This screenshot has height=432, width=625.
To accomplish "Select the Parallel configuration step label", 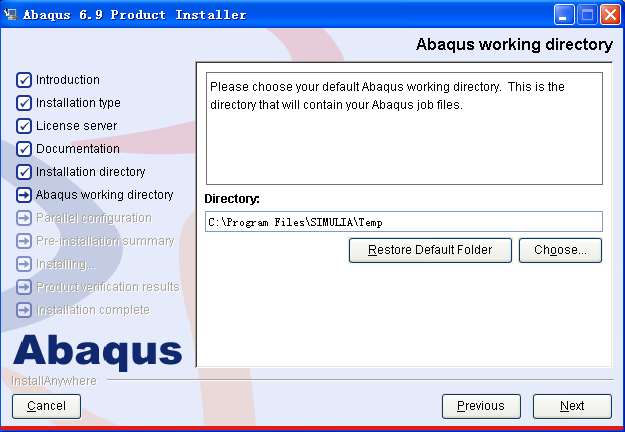I will (x=94, y=218).
